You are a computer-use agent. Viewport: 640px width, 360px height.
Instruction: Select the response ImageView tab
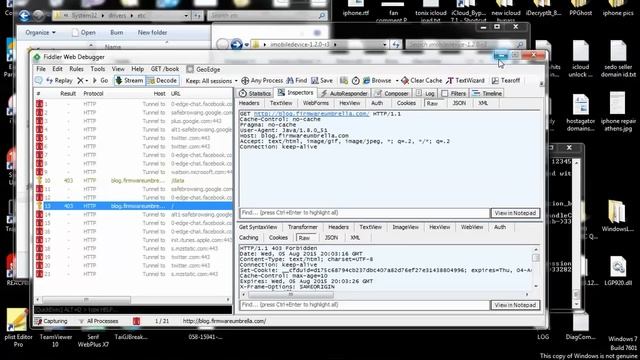(405, 227)
